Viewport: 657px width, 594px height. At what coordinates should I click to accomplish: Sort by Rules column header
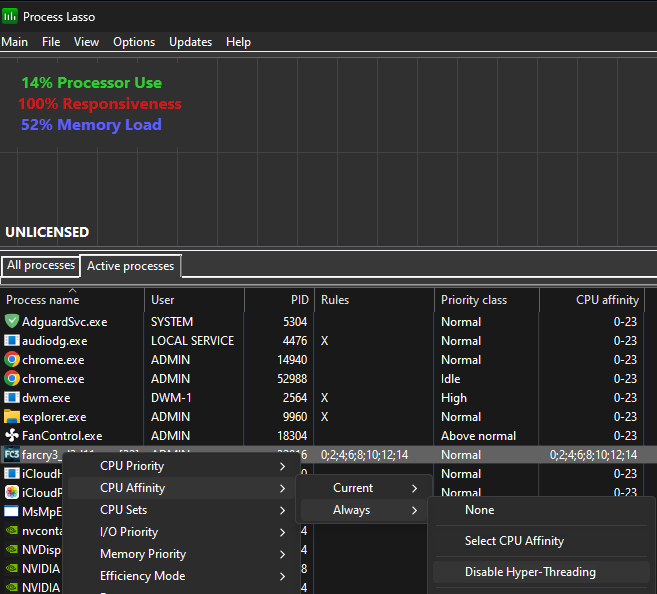pos(375,300)
